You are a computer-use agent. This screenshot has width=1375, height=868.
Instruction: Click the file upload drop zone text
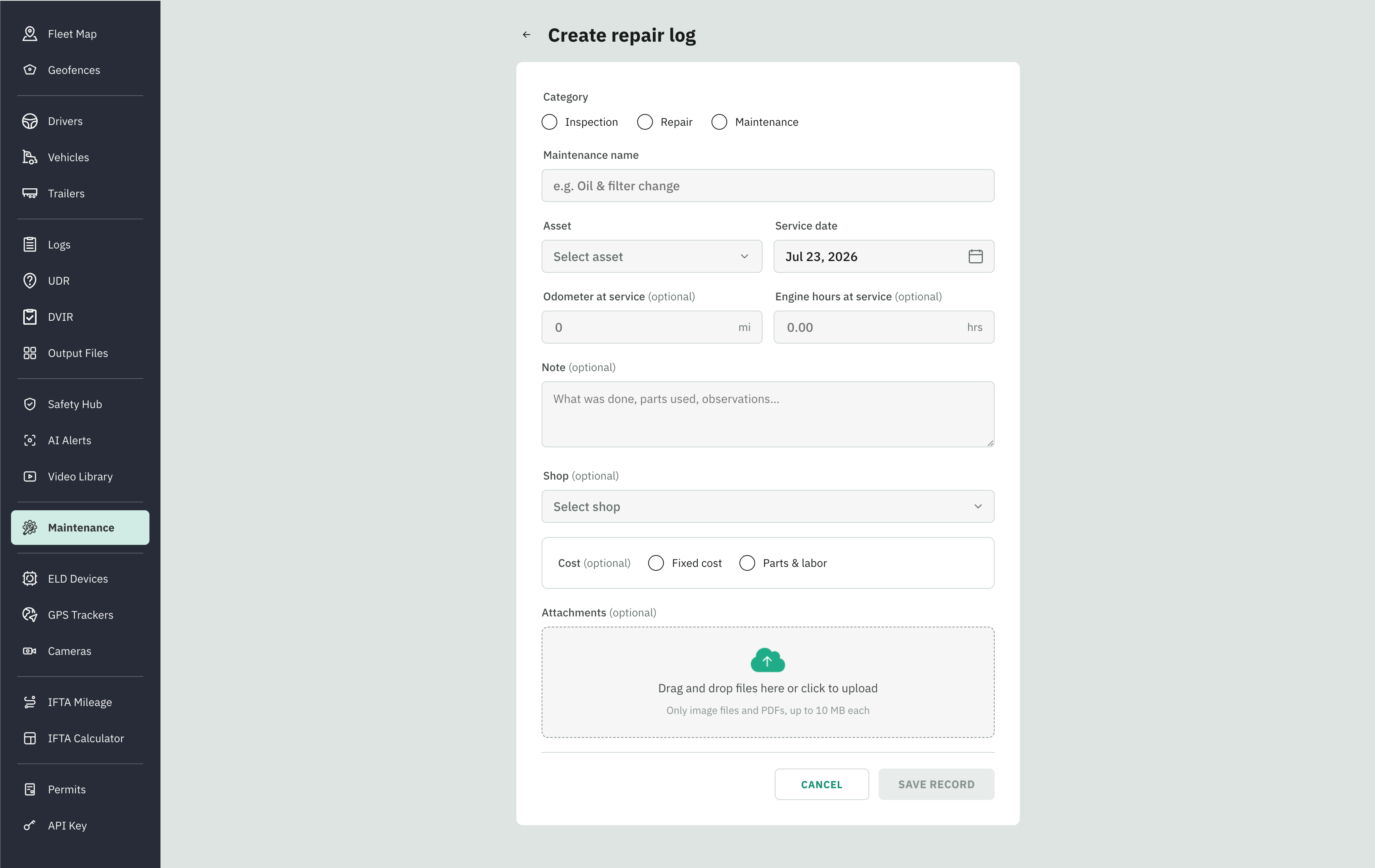tap(767, 688)
